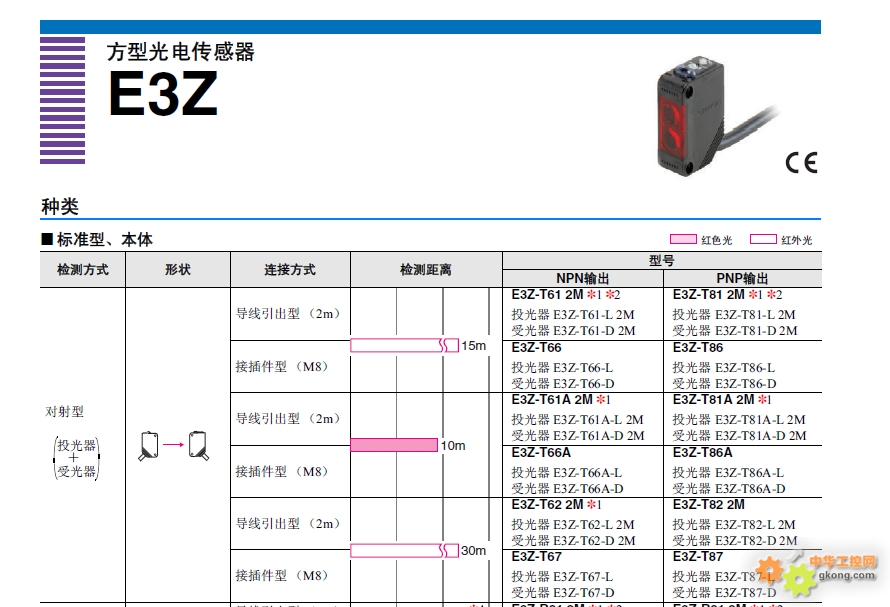Click the red light legend swatch
890x607 pixels.
coord(683,239)
